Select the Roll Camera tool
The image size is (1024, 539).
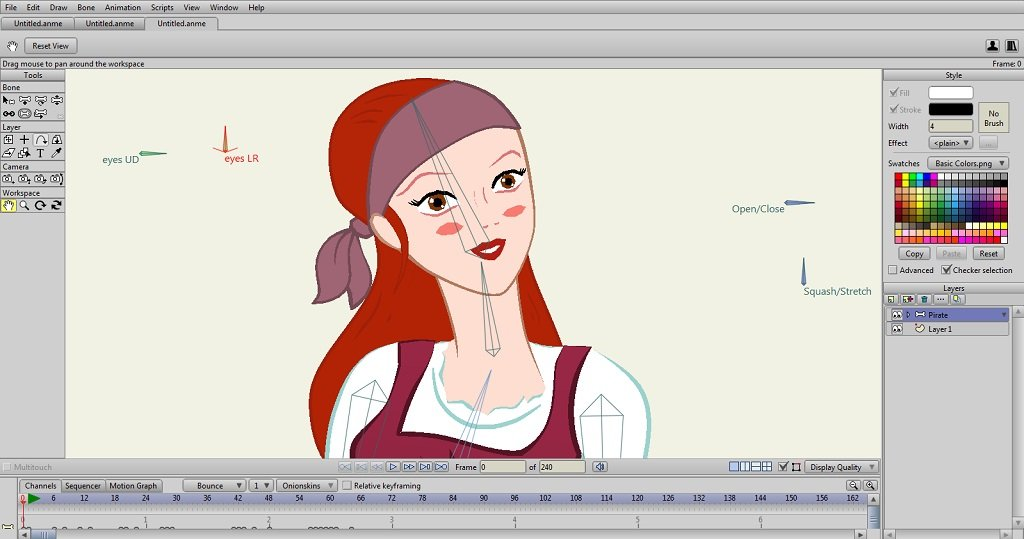(x=40, y=179)
